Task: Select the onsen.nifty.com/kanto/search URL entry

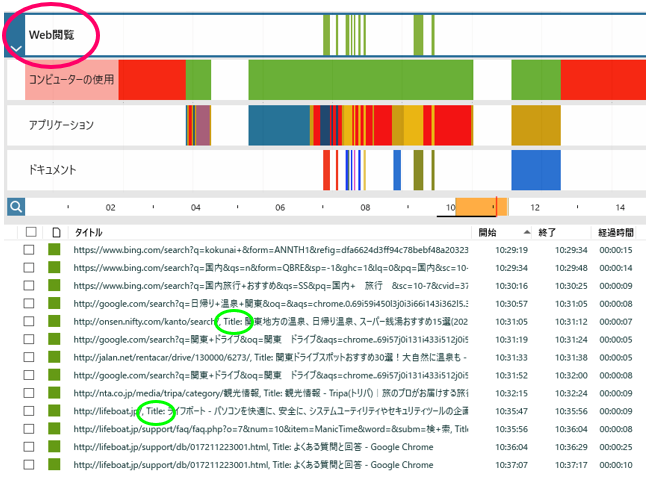Action: click(x=271, y=321)
